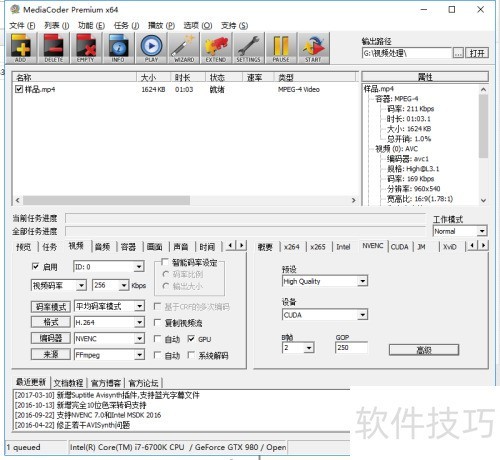Click the output path browse "..." button
The image size is (500, 460).
458,53
